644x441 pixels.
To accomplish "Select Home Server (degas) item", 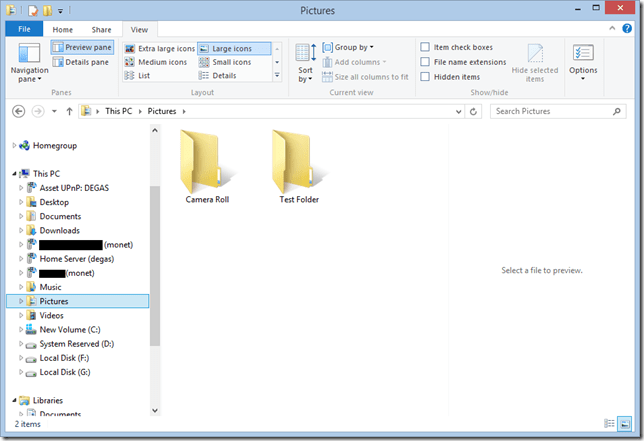I will 77,259.
